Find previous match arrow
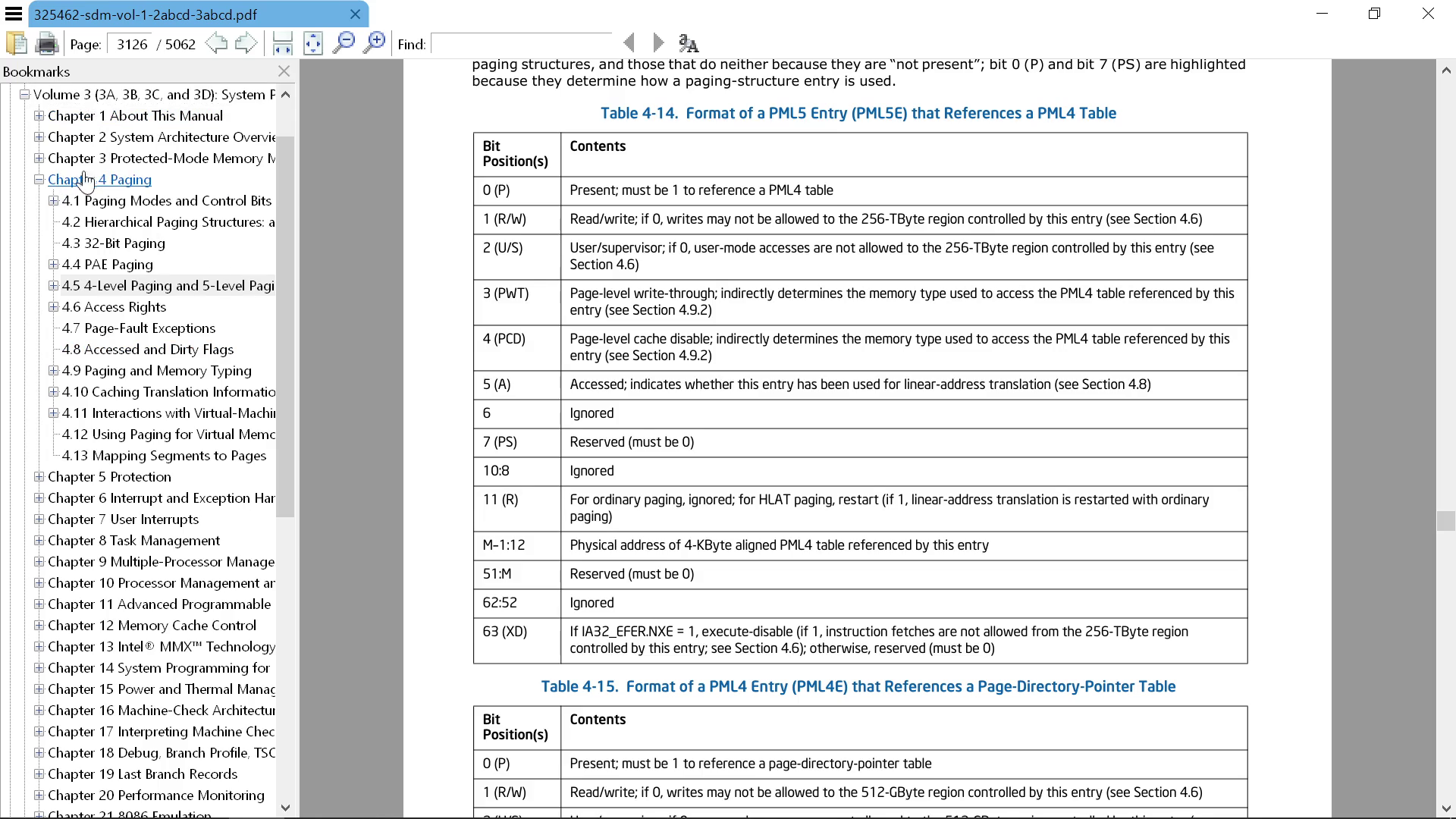The image size is (1456, 819). click(x=629, y=43)
